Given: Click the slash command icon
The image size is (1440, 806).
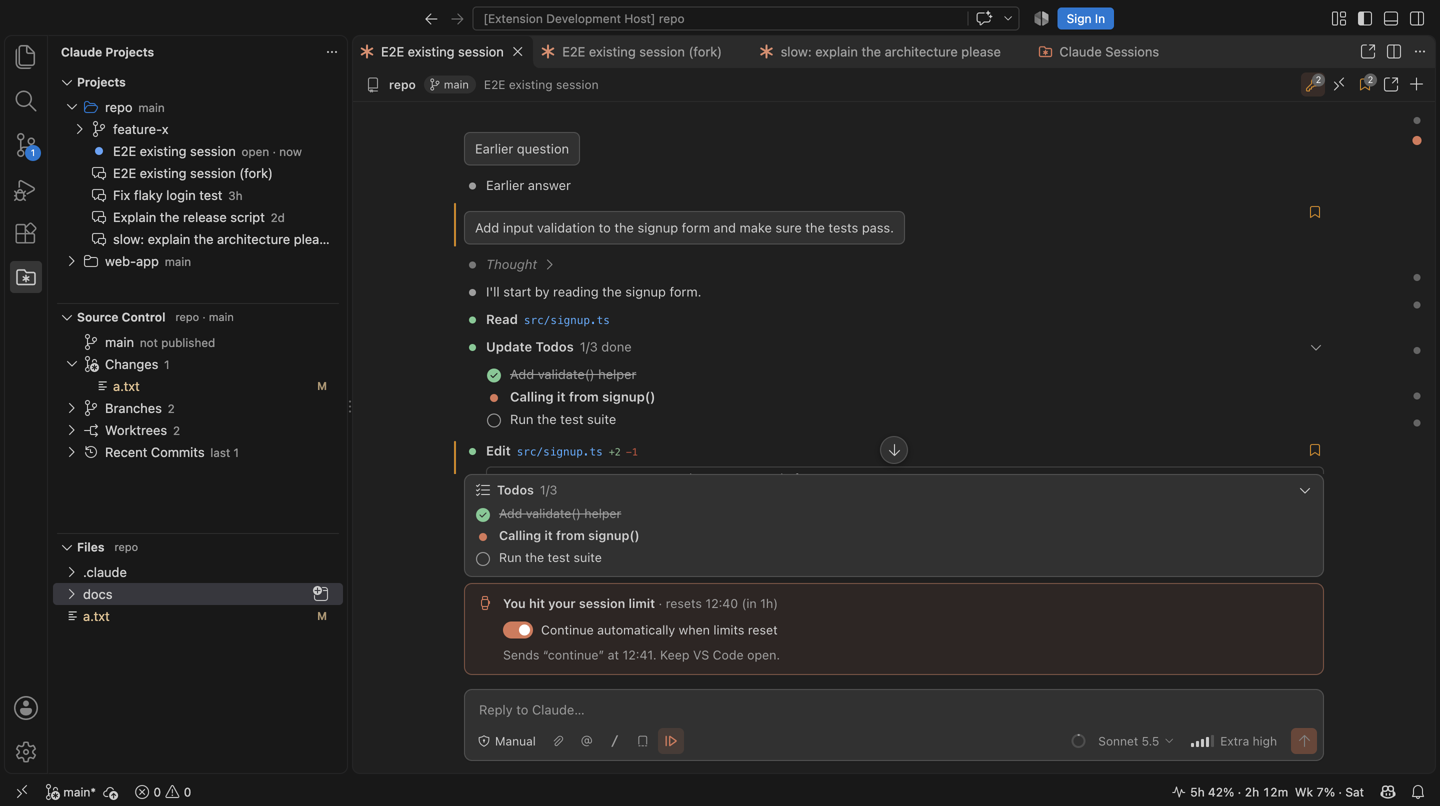Looking at the screenshot, I should (x=615, y=741).
